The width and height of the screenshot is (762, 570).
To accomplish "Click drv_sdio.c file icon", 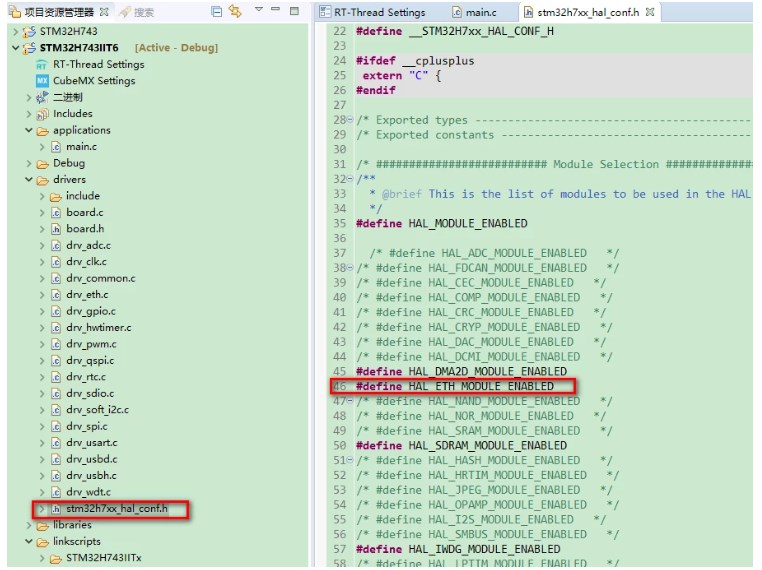I will (56, 394).
